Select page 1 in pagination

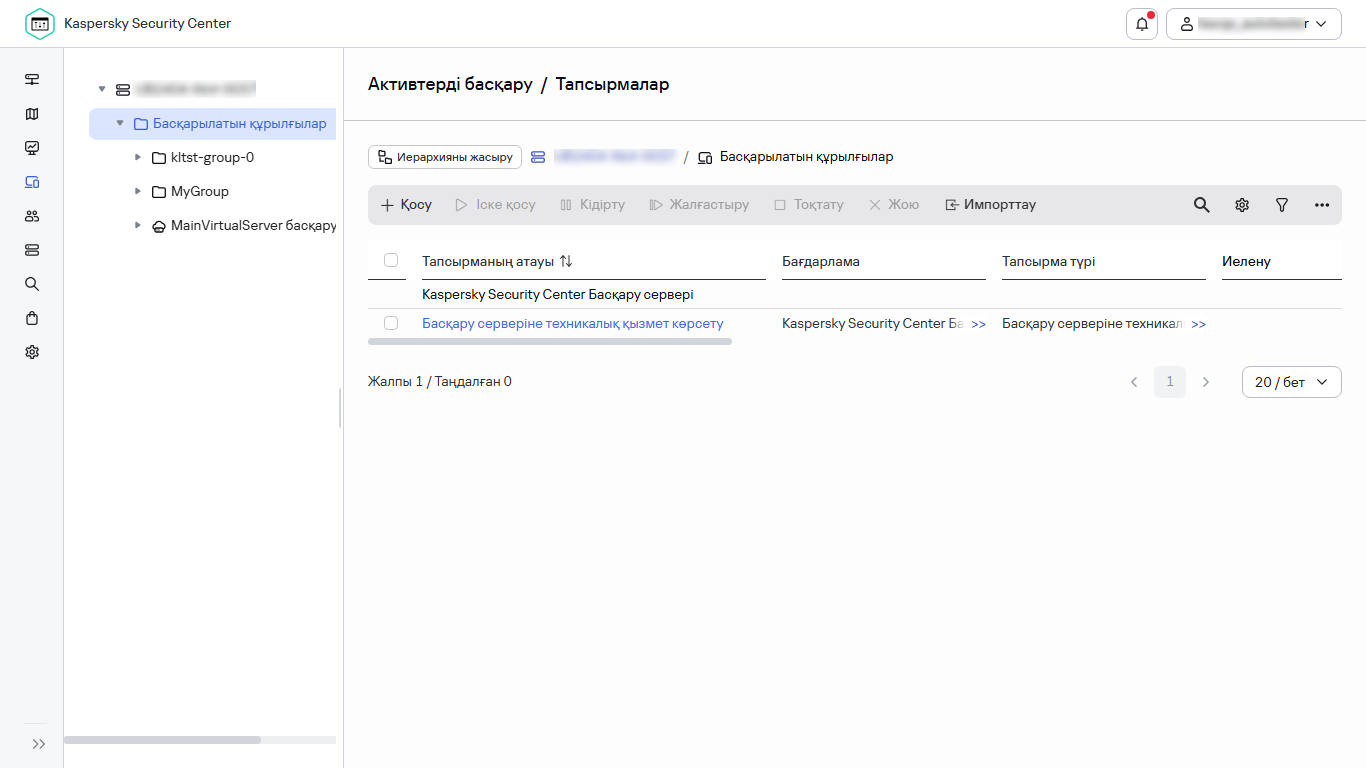(x=1170, y=382)
